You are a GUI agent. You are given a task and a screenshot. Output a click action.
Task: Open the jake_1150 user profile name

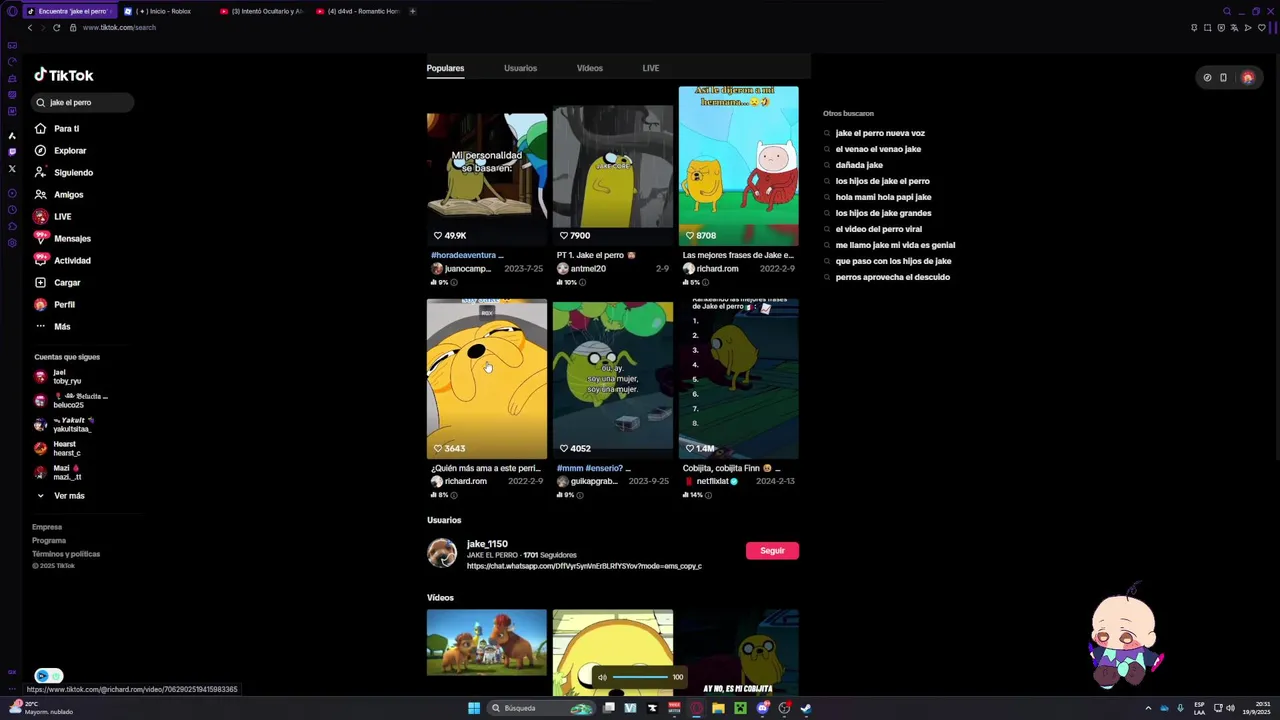click(x=487, y=544)
